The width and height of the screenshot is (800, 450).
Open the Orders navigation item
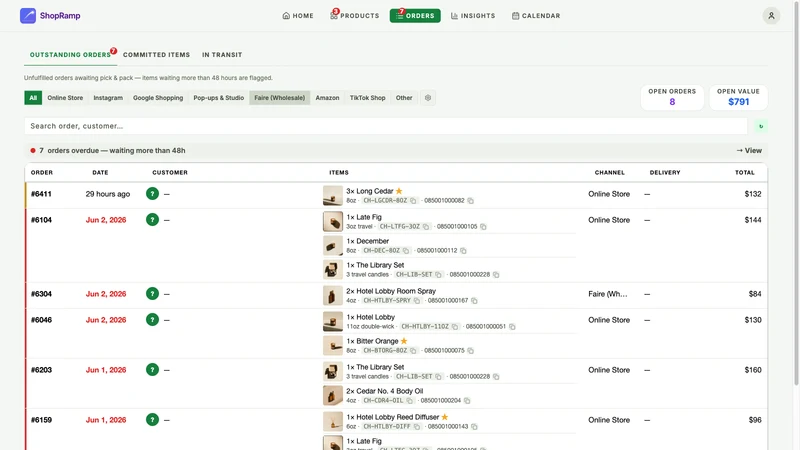[x=415, y=16]
